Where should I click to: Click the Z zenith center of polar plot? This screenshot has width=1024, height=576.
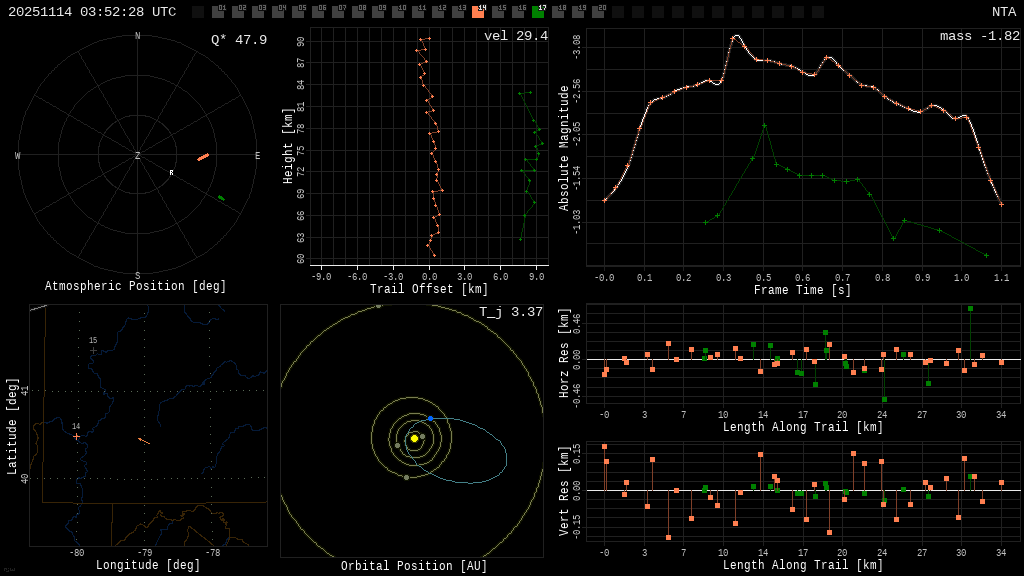138,156
